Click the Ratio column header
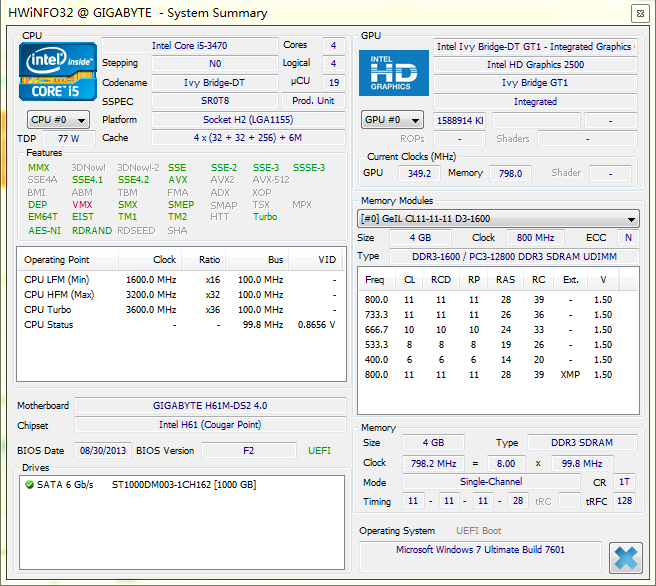Viewport: 656px width, 586px height. 204,260
